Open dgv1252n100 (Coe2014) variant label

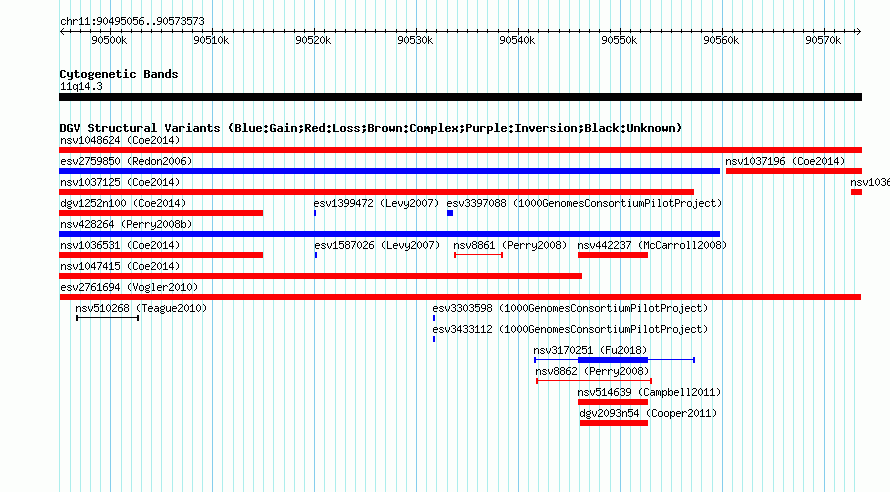(x=123, y=203)
